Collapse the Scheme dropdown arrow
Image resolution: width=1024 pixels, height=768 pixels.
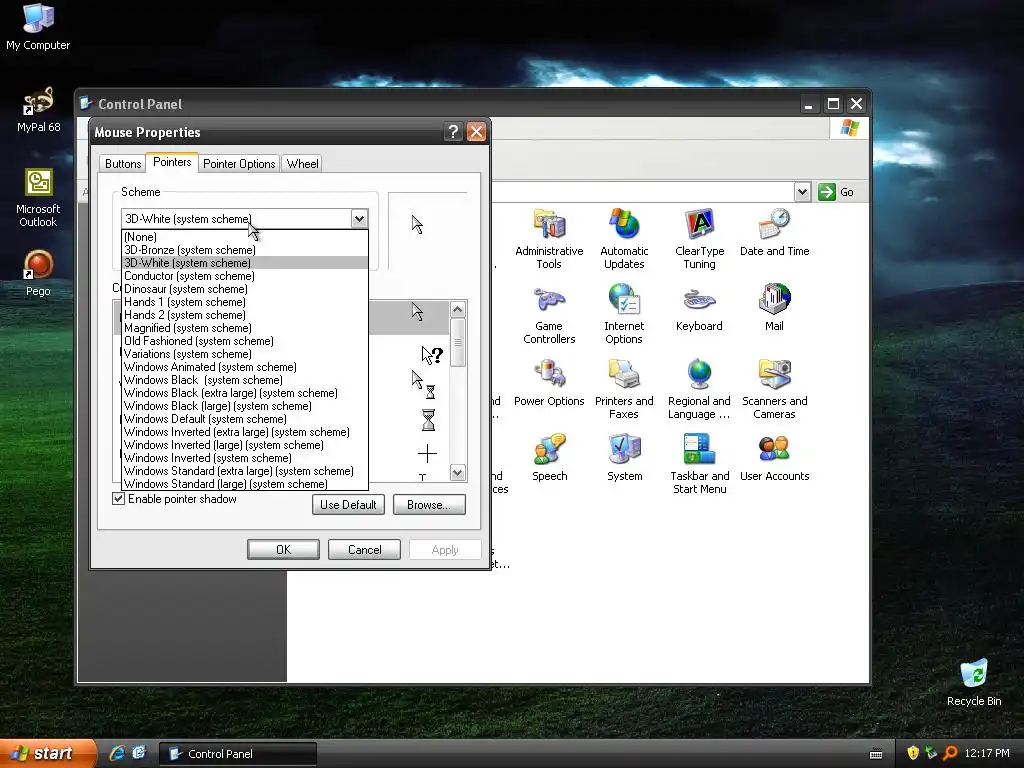(x=359, y=219)
